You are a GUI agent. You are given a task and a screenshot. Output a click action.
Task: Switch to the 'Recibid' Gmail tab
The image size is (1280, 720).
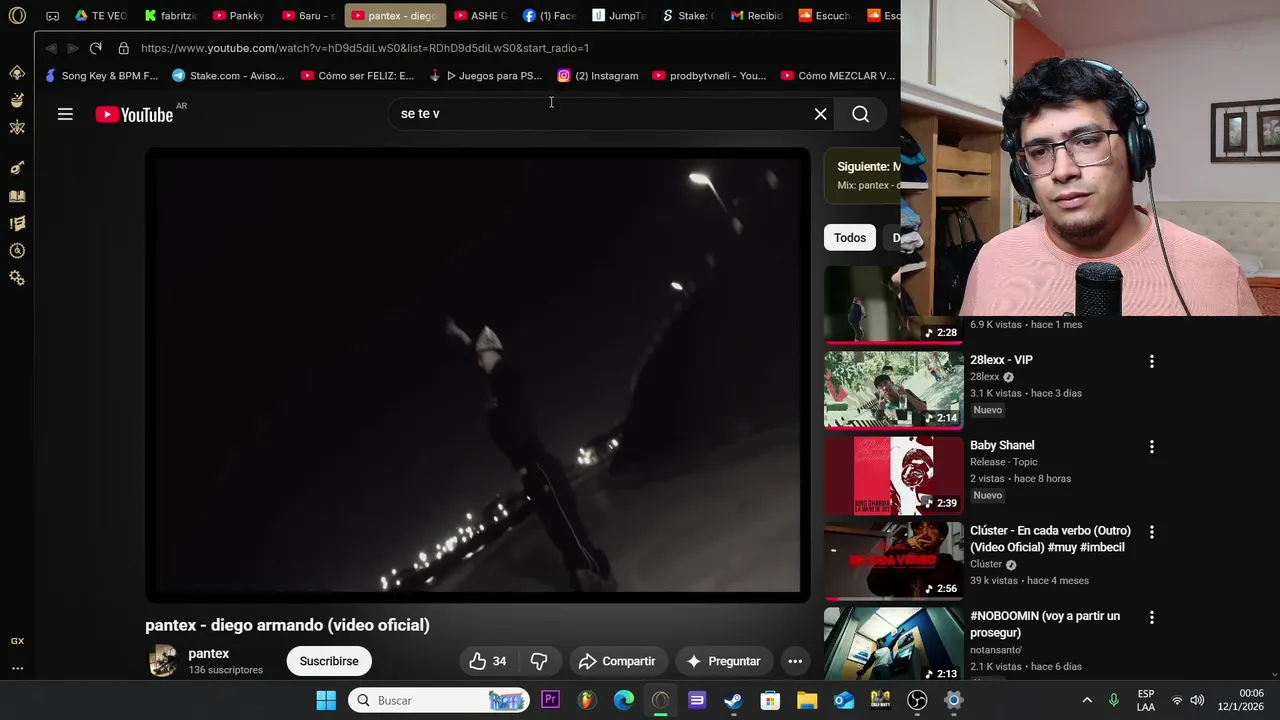[x=757, y=16]
